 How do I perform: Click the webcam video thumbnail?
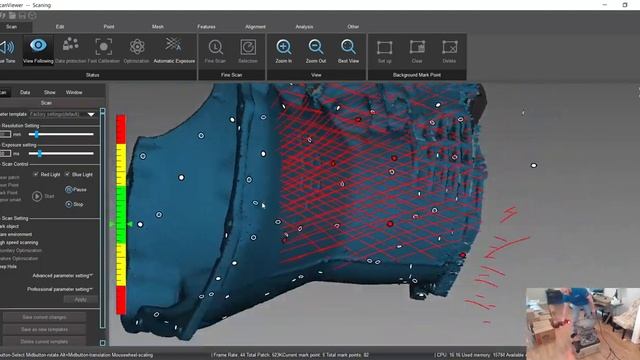tap(583, 324)
